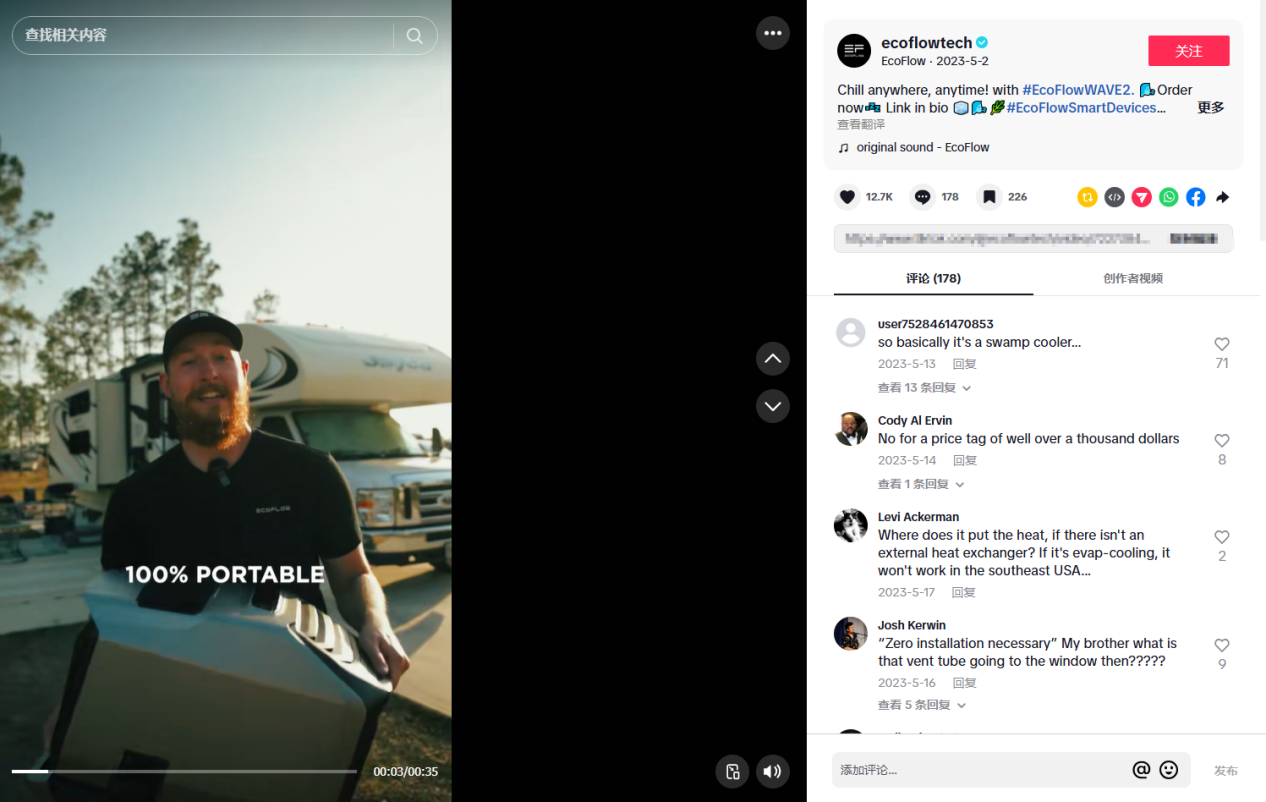Open the #EcoFlowWAVE2 hashtag link

[x=1078, y=90]
